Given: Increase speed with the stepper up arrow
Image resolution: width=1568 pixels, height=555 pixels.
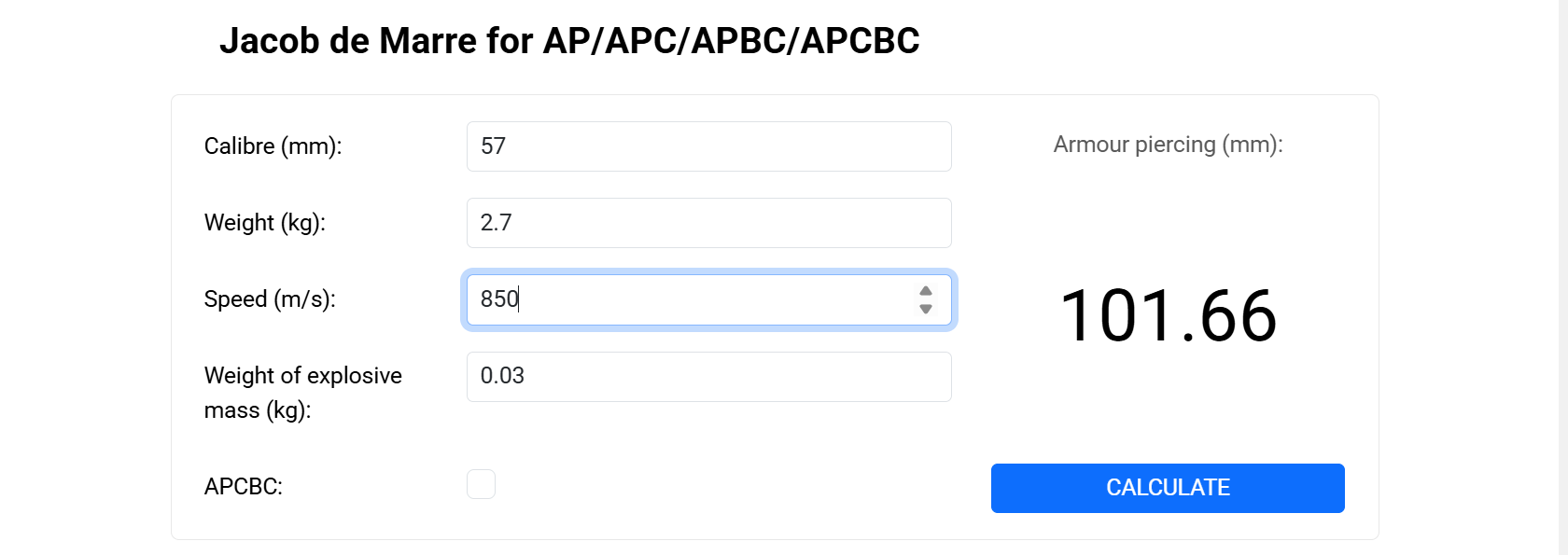Looking at the screenshot, I should (x=925, y=291).
